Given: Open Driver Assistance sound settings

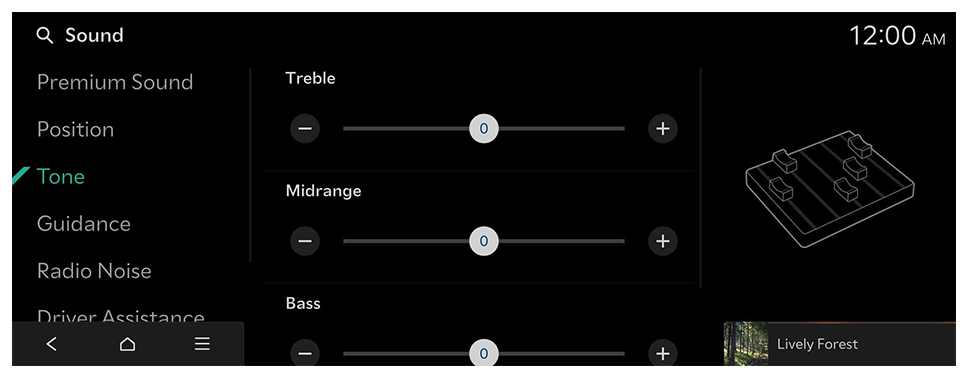Looking at the screenshot, I should click(x=120, y=315).
